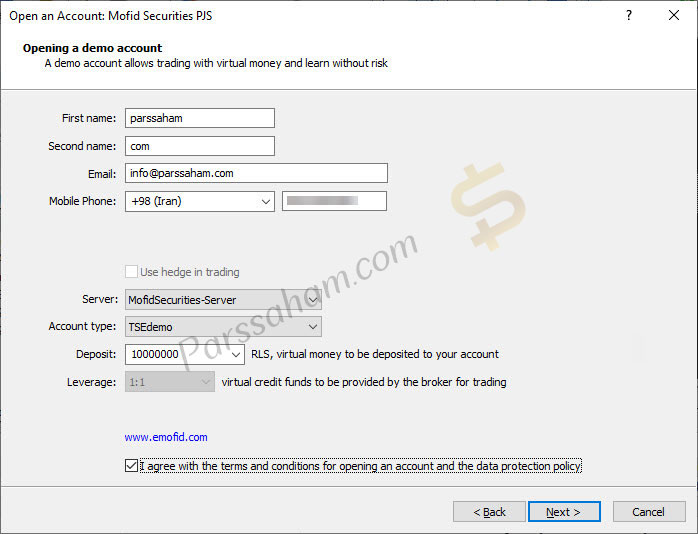Open the Deposit amount combo box
This screenshot has width=698, height=534.
point(185,354)
